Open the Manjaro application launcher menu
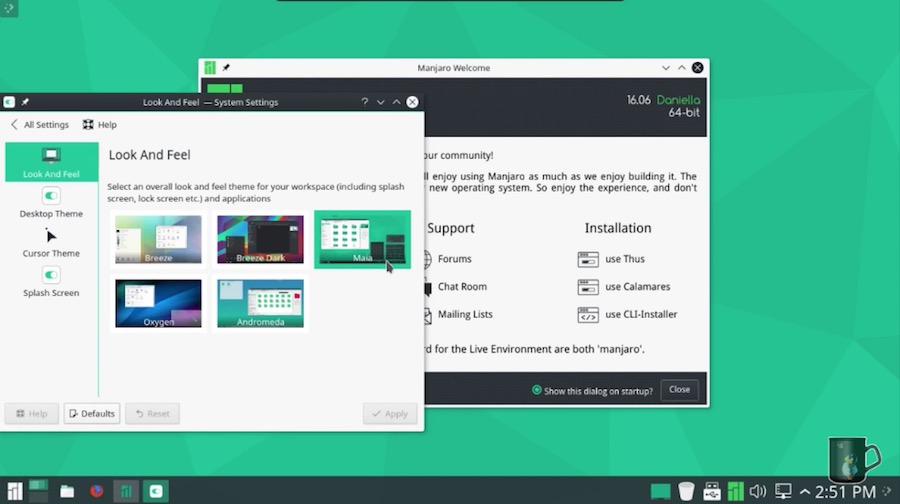 click(14, 491)
